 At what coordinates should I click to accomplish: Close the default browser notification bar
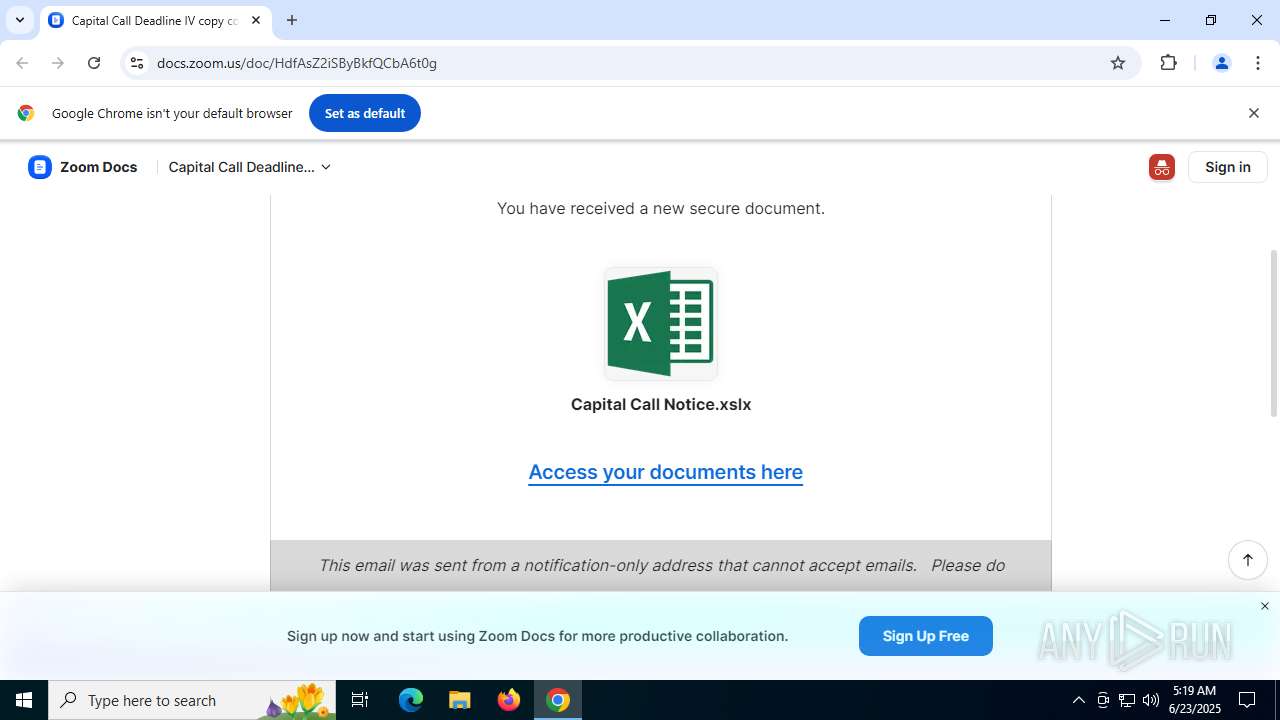point(1253,113)
